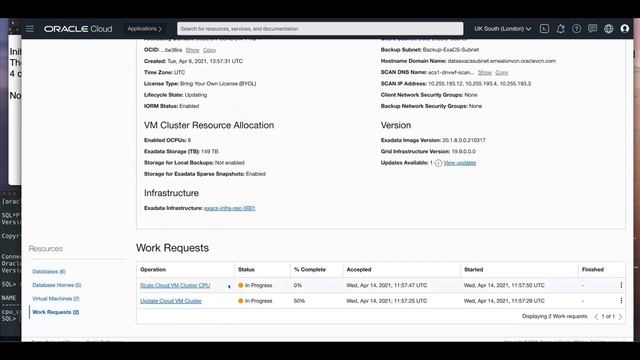Click the Exadata Image Version value
The image size is (640, 360).
[x=464, y=140]
